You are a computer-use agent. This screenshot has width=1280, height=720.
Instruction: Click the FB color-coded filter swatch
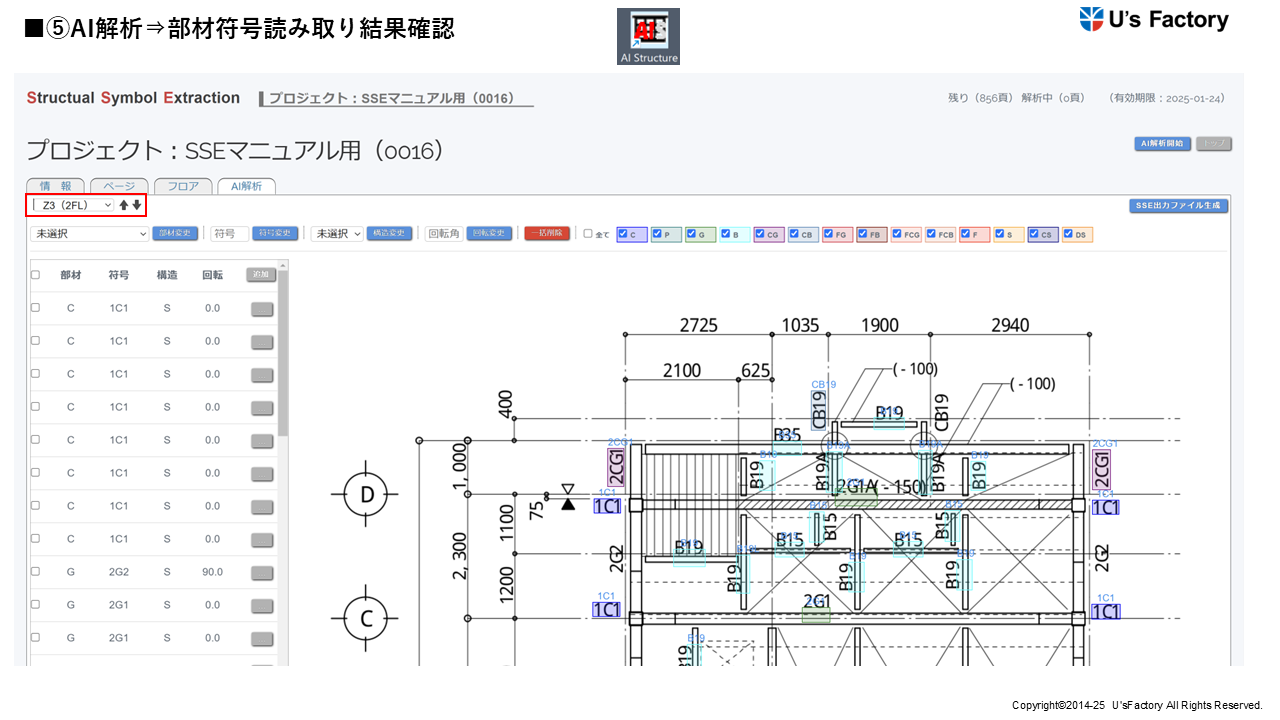[x=871, y=235]
